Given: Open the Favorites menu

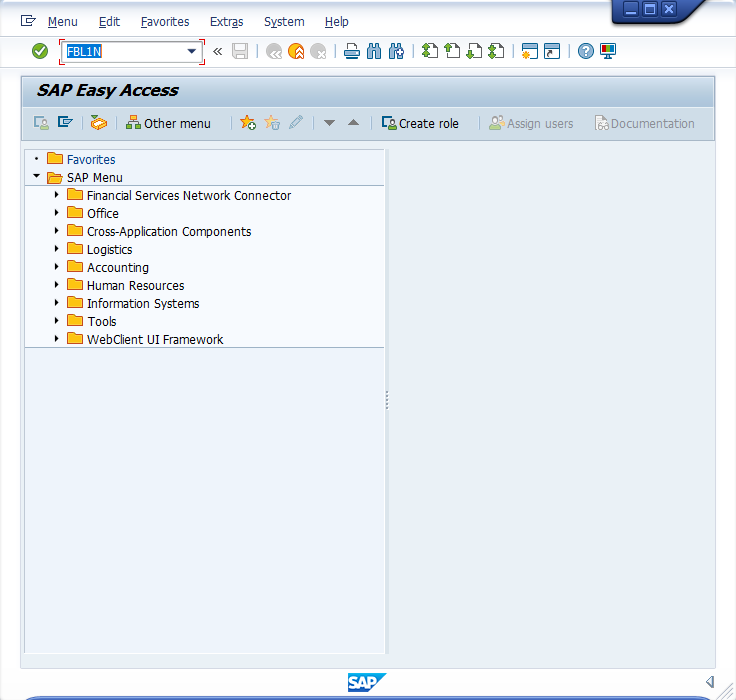Looking at the screenshot, I should [164, 22].
